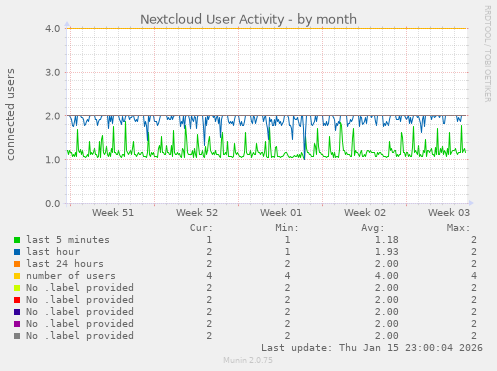Select the 'last 5 minutes' legend label

(x=68, y=240)
